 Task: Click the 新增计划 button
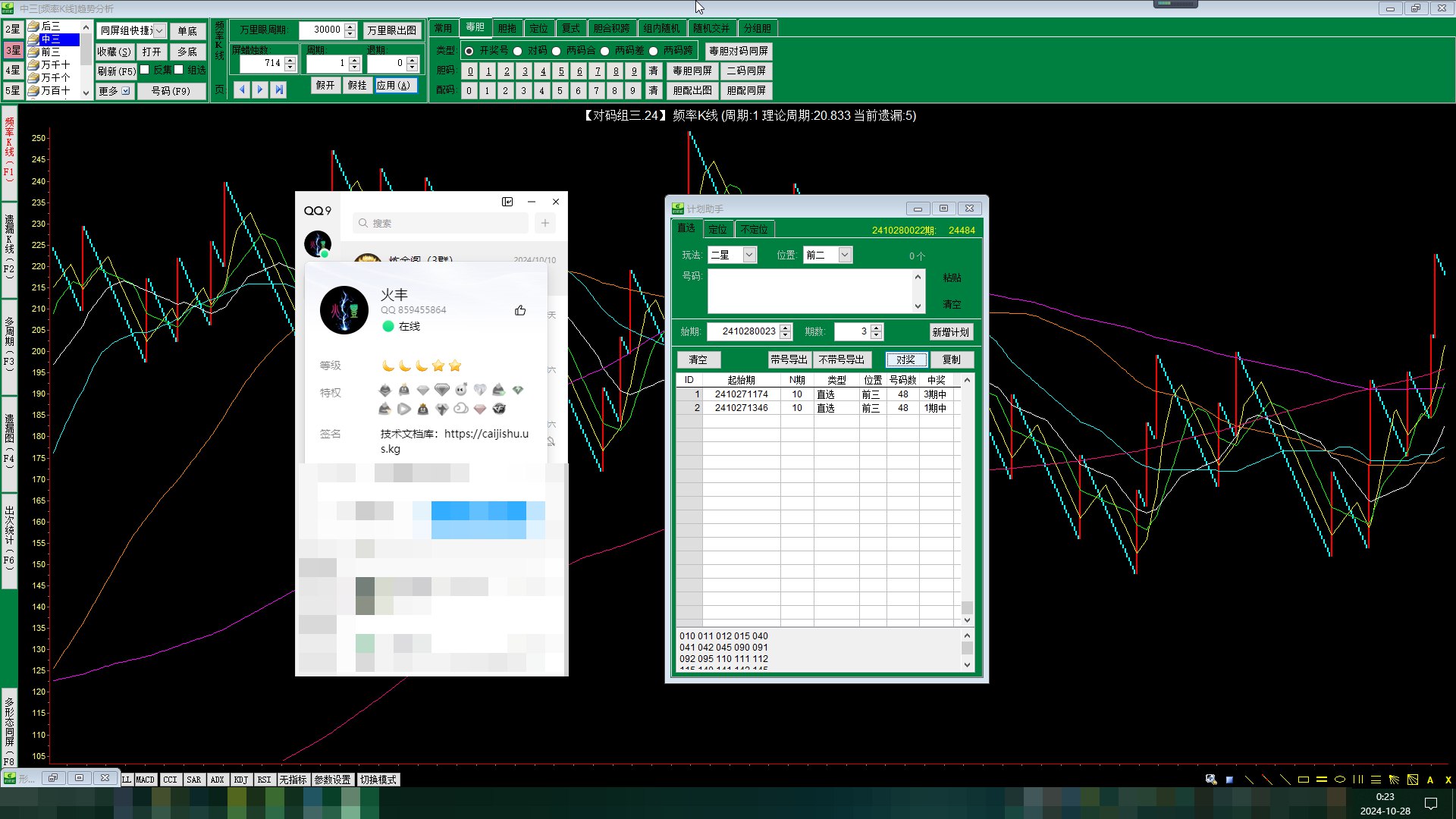pyautogui.click(x=950, y=332)
